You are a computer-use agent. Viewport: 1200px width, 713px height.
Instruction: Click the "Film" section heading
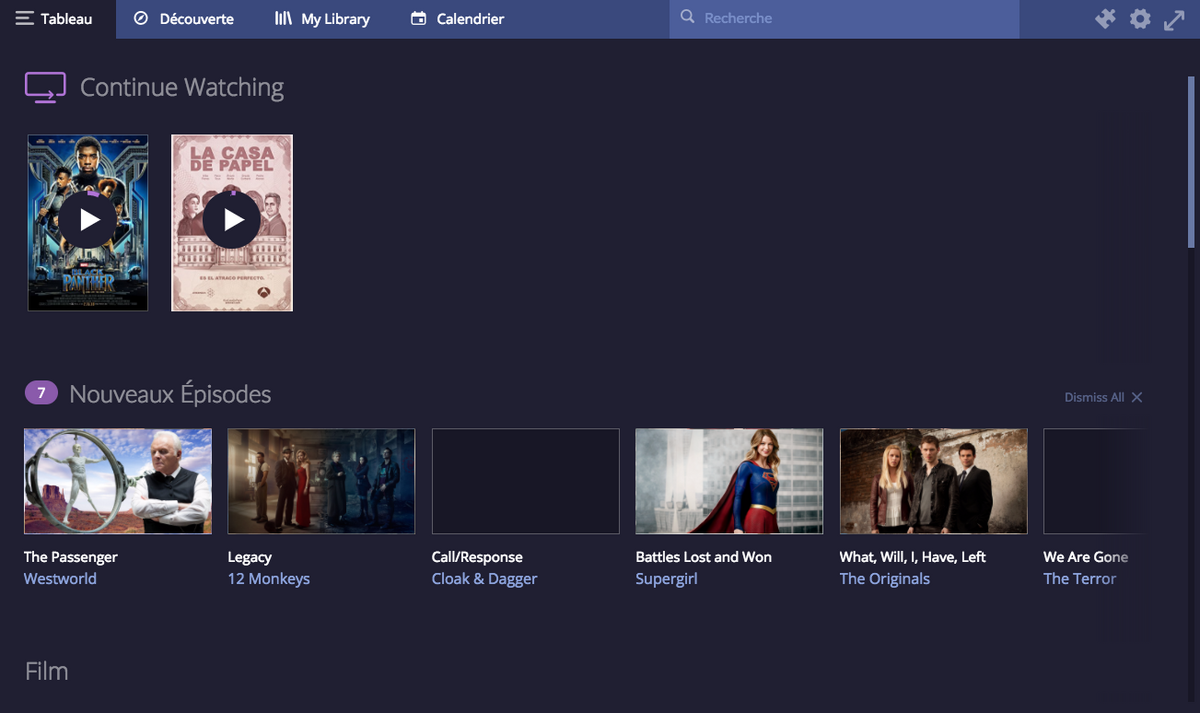tap(47, 671)
